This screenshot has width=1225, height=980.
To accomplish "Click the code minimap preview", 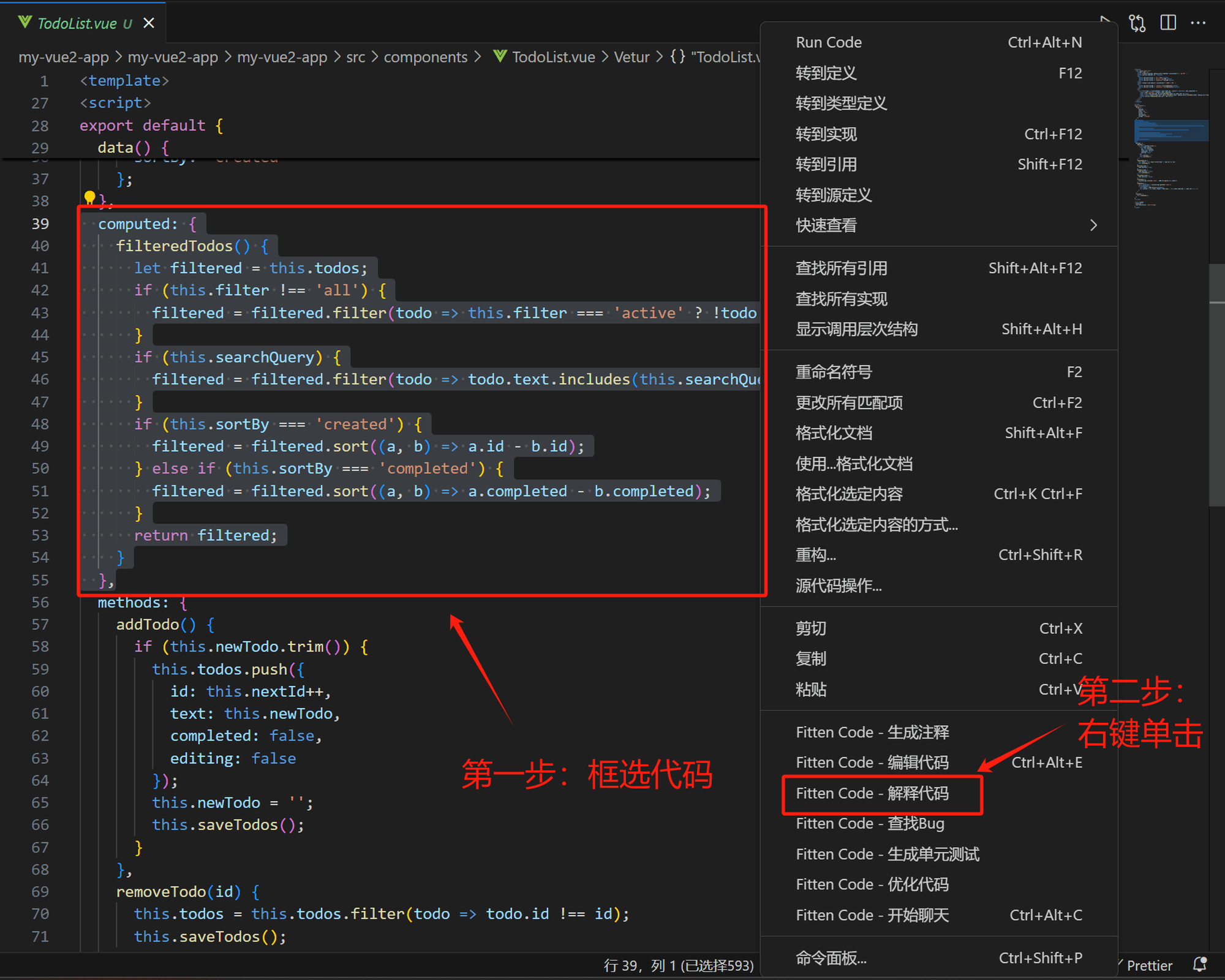I will pos(1170,138).
